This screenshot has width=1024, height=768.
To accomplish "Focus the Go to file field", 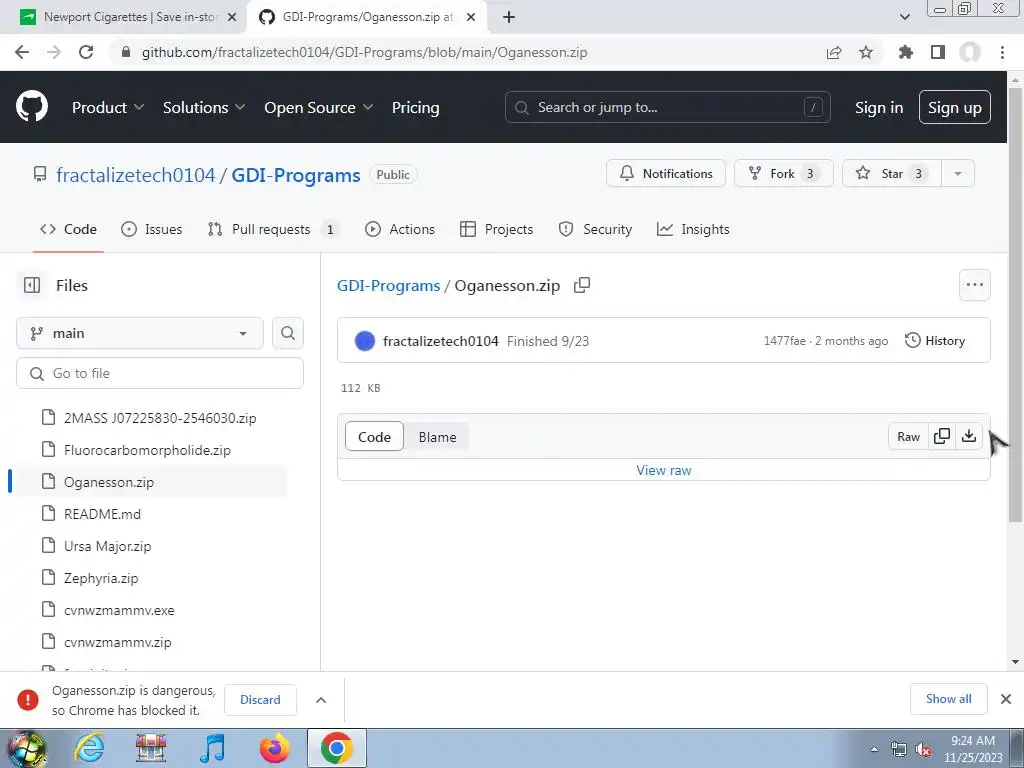I will [x=160, y=373].
